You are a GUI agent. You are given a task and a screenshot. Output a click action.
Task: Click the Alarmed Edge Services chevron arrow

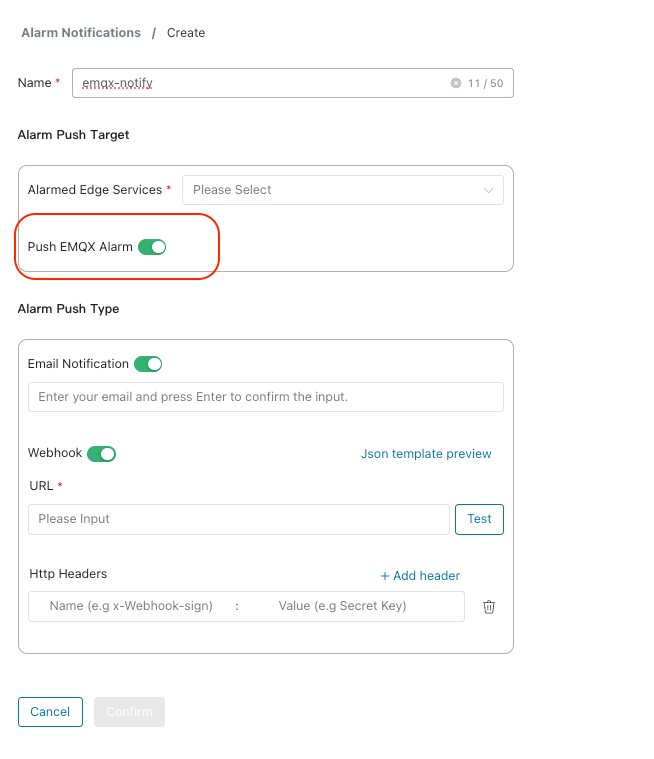[x=489, y=190]
